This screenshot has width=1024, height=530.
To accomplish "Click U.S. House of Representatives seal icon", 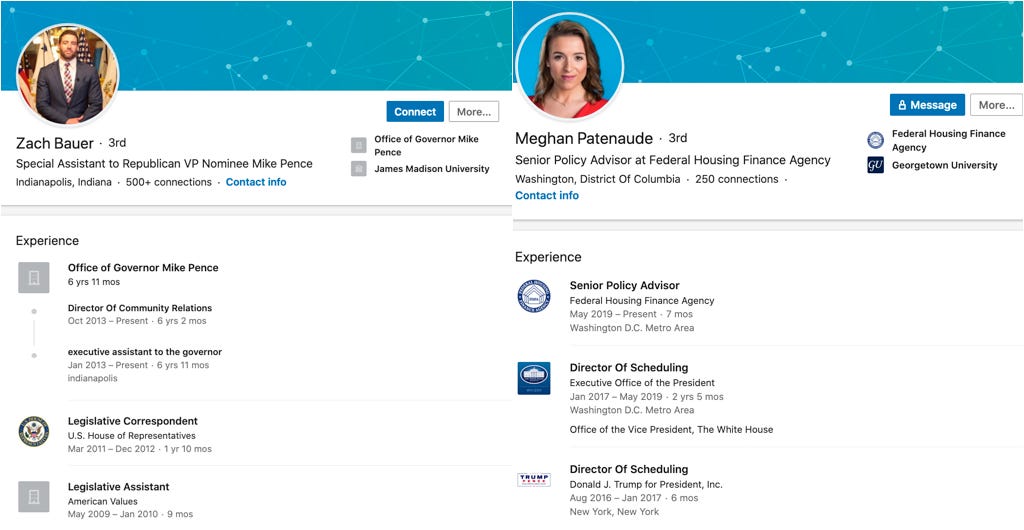I will pyautogui.click(x=34, y=431).
